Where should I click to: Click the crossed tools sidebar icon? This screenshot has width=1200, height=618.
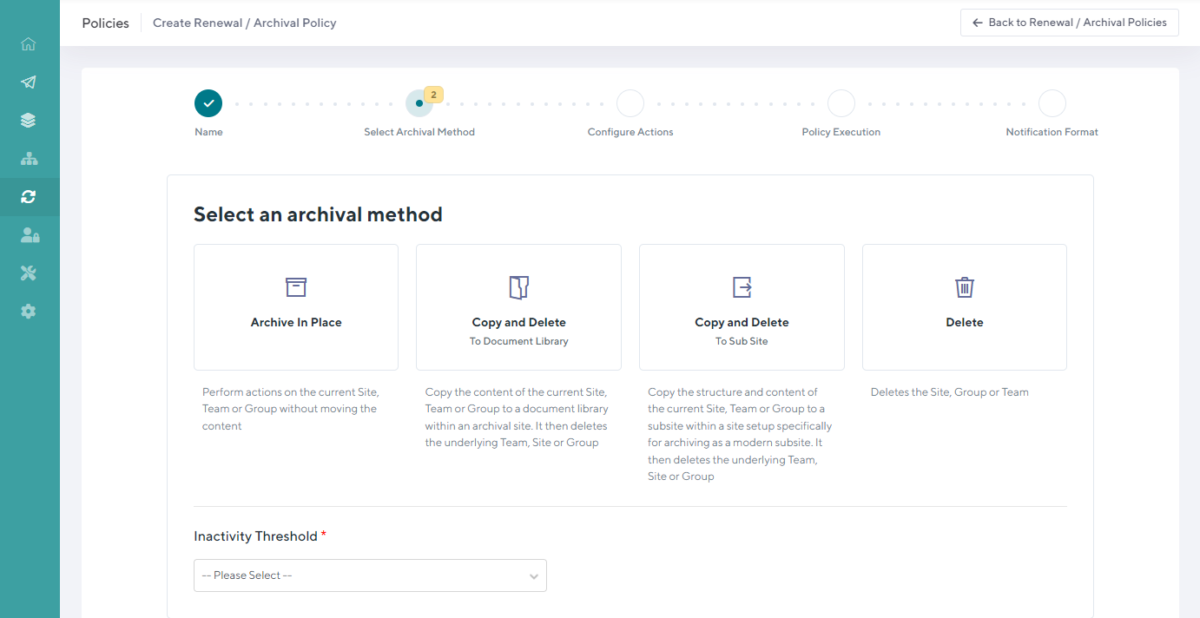coord(28,272)
